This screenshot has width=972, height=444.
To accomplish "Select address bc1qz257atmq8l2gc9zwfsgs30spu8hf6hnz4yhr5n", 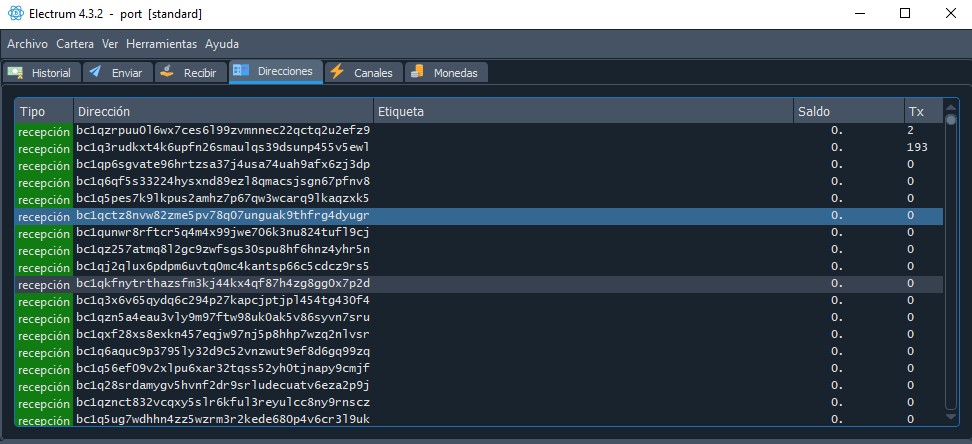I will (x=223, y=249).
